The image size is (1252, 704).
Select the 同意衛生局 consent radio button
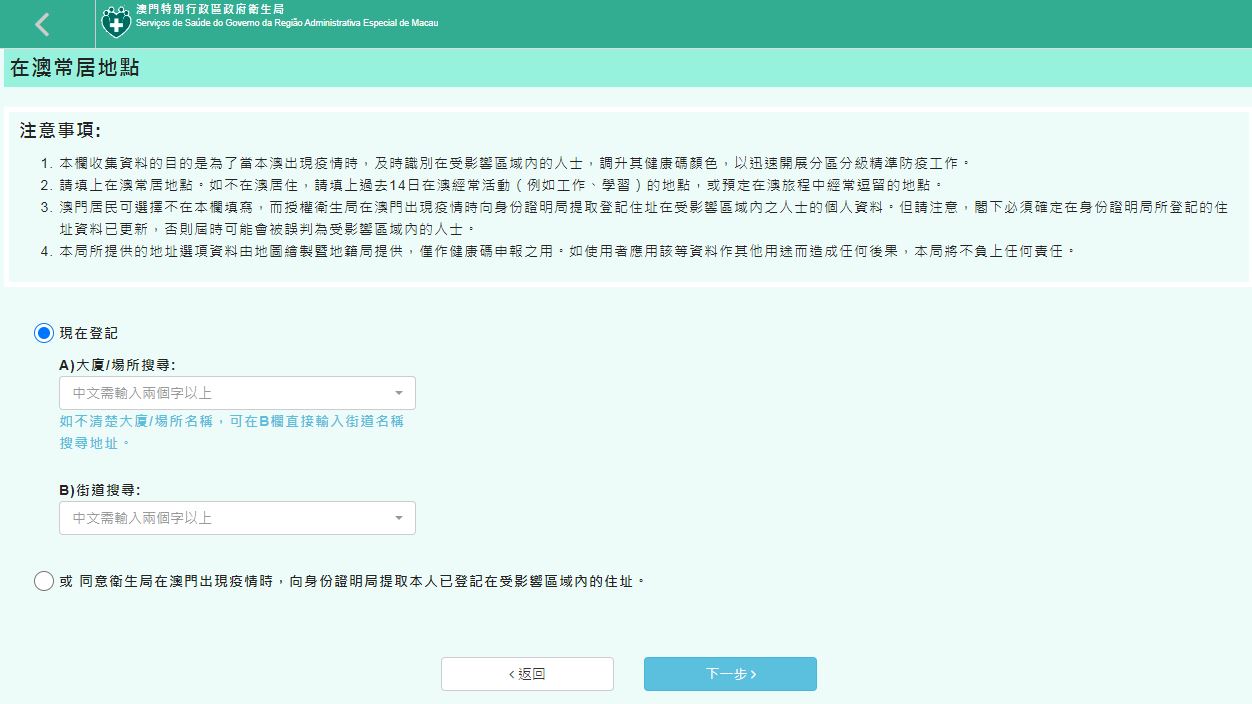(44, 581)
